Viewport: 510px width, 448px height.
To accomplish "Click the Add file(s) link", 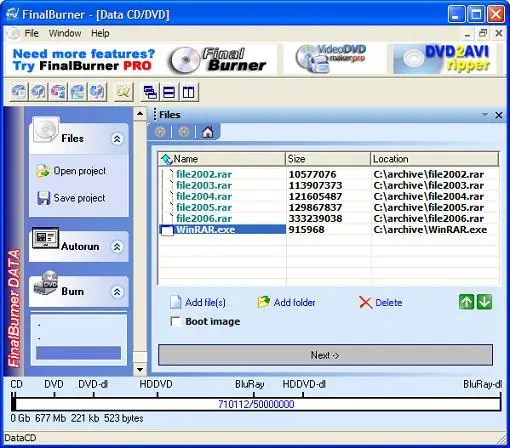I will pos(205,303).
